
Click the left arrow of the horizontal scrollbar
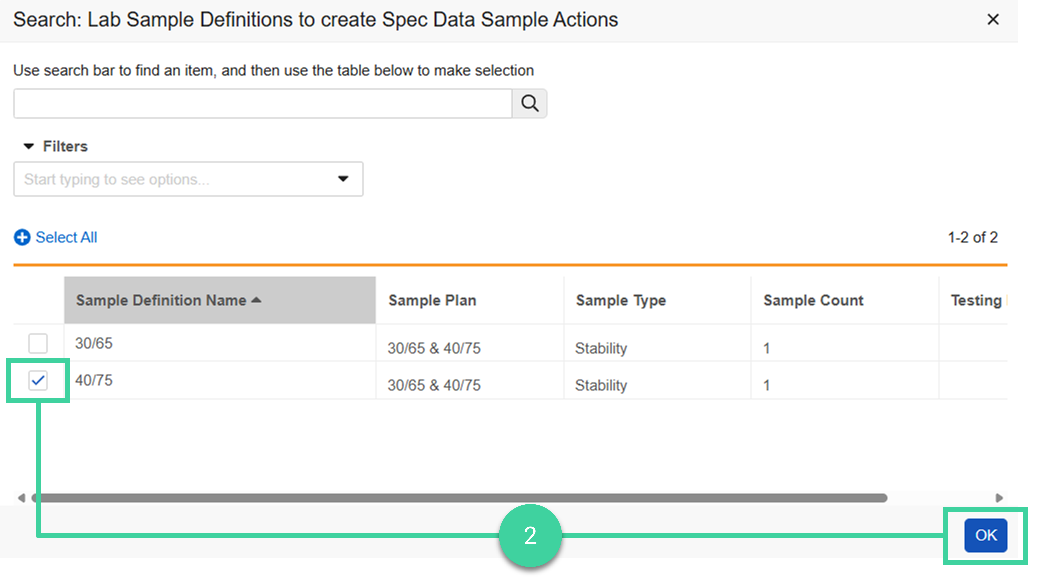[20, 497]
